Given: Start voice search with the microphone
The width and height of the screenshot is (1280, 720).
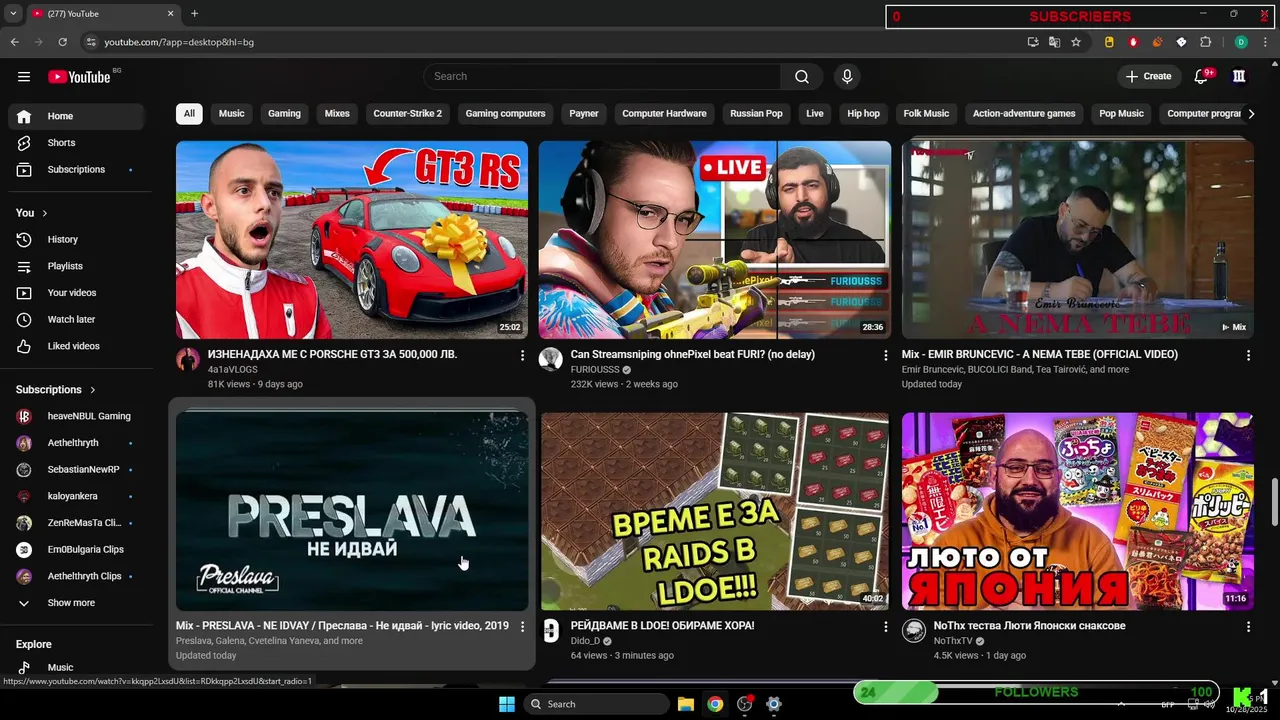Looking at the screenshot, I should [x=847, y=76].
